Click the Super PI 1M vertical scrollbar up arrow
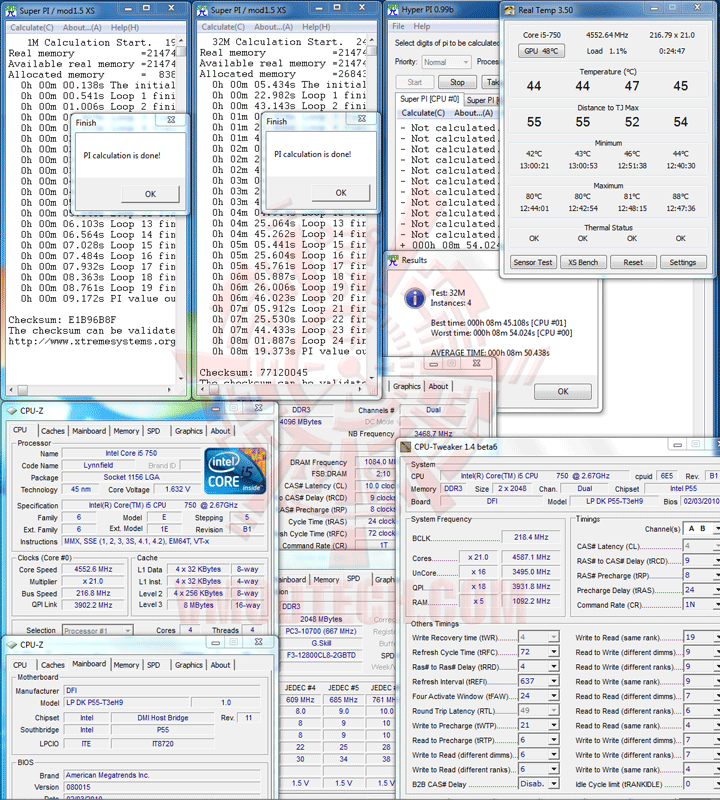 [x=181, y=41]
